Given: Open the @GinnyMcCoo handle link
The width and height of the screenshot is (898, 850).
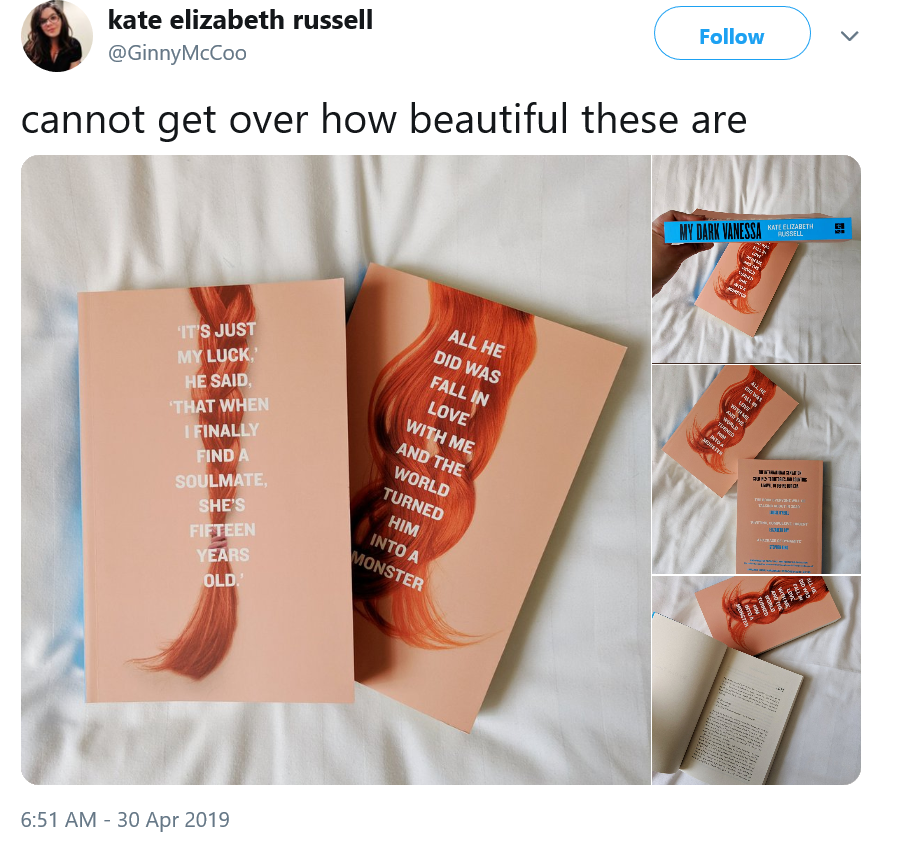Looking at the screenshot, I should coord(177,53).
